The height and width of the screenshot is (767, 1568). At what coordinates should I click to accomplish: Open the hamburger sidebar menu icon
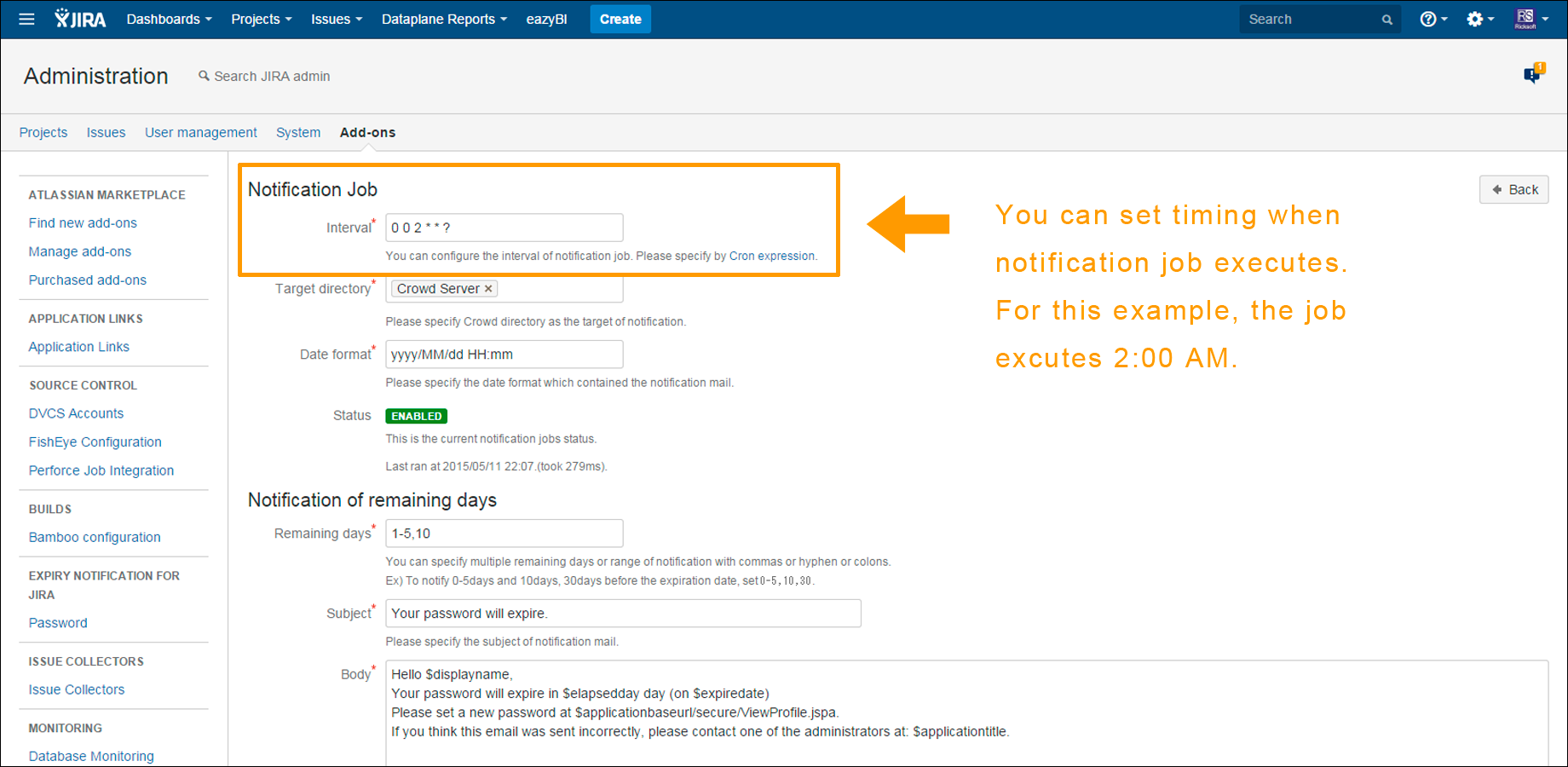26,19
